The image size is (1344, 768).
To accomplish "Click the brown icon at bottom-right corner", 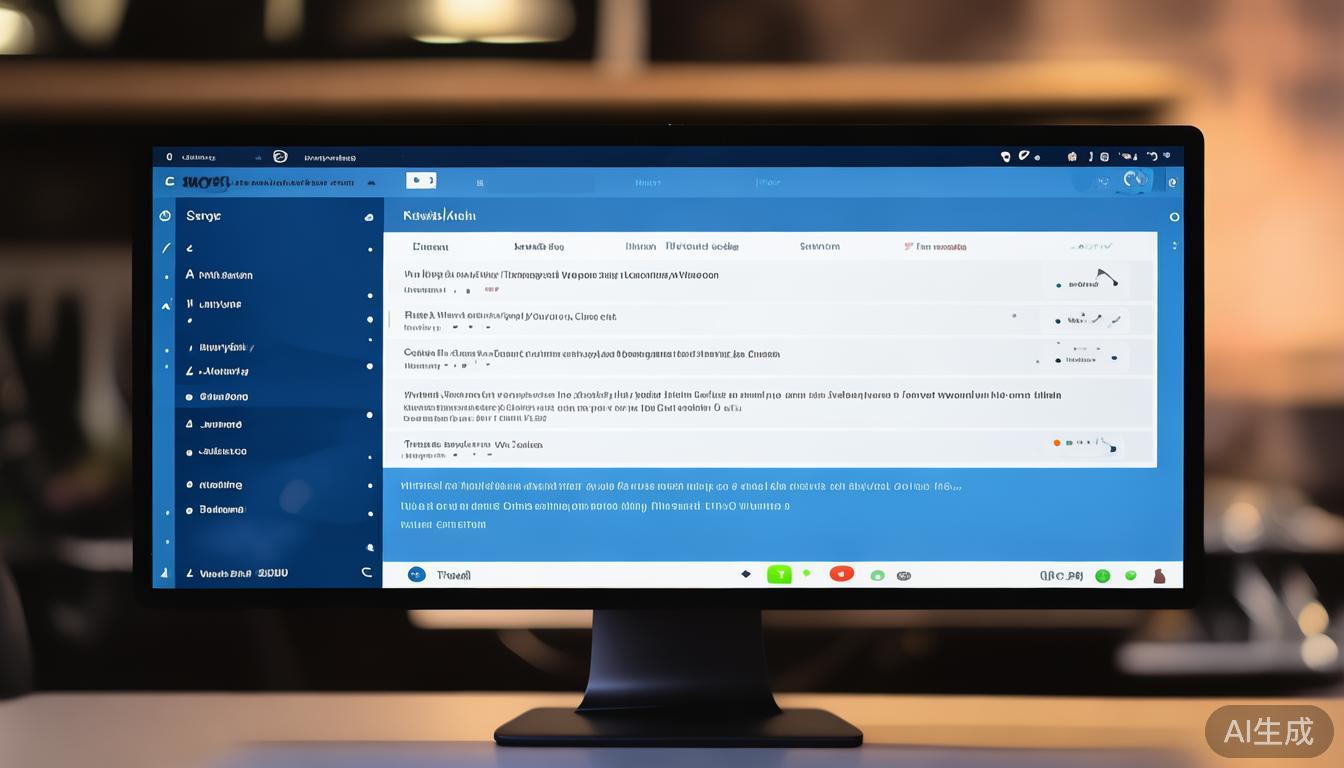I will (x=1159, y=575).
